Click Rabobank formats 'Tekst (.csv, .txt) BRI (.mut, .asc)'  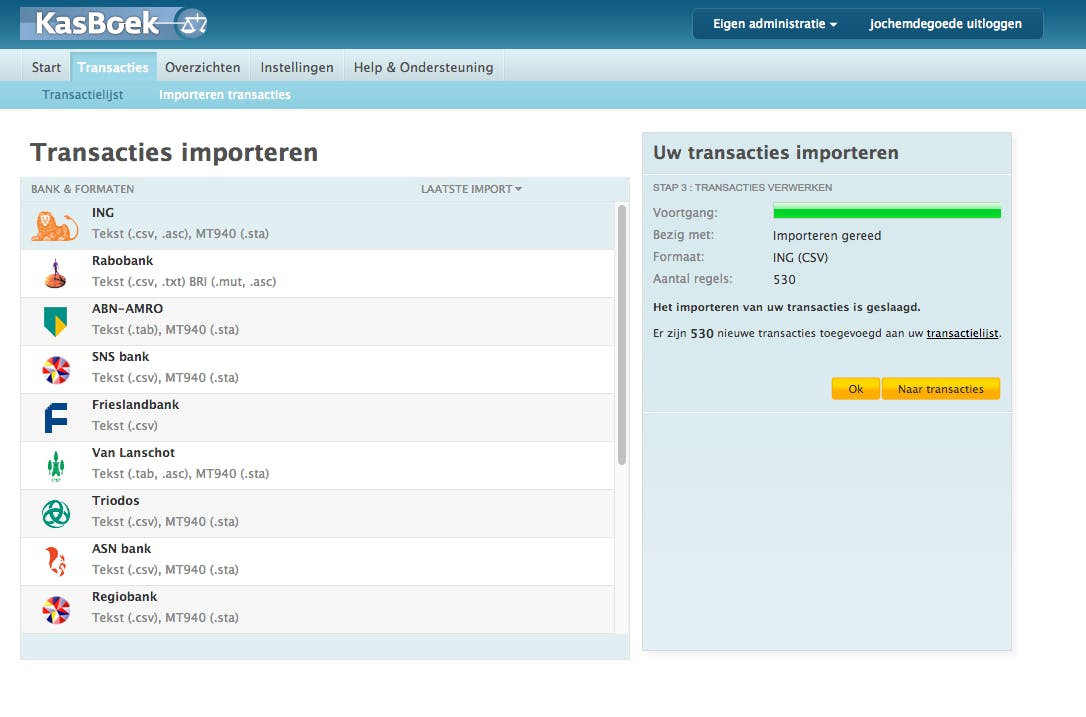[184, 281]
